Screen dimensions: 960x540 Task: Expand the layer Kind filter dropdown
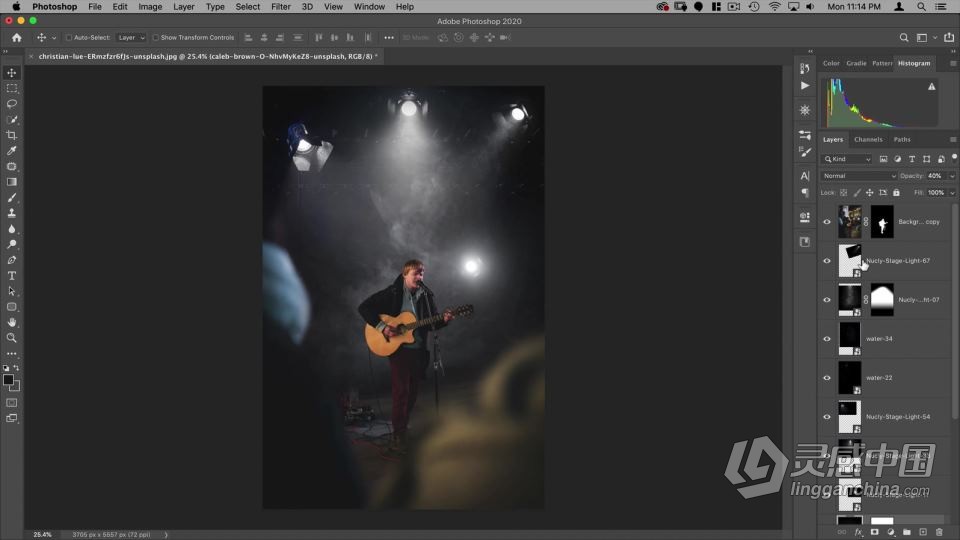[847, 159]
